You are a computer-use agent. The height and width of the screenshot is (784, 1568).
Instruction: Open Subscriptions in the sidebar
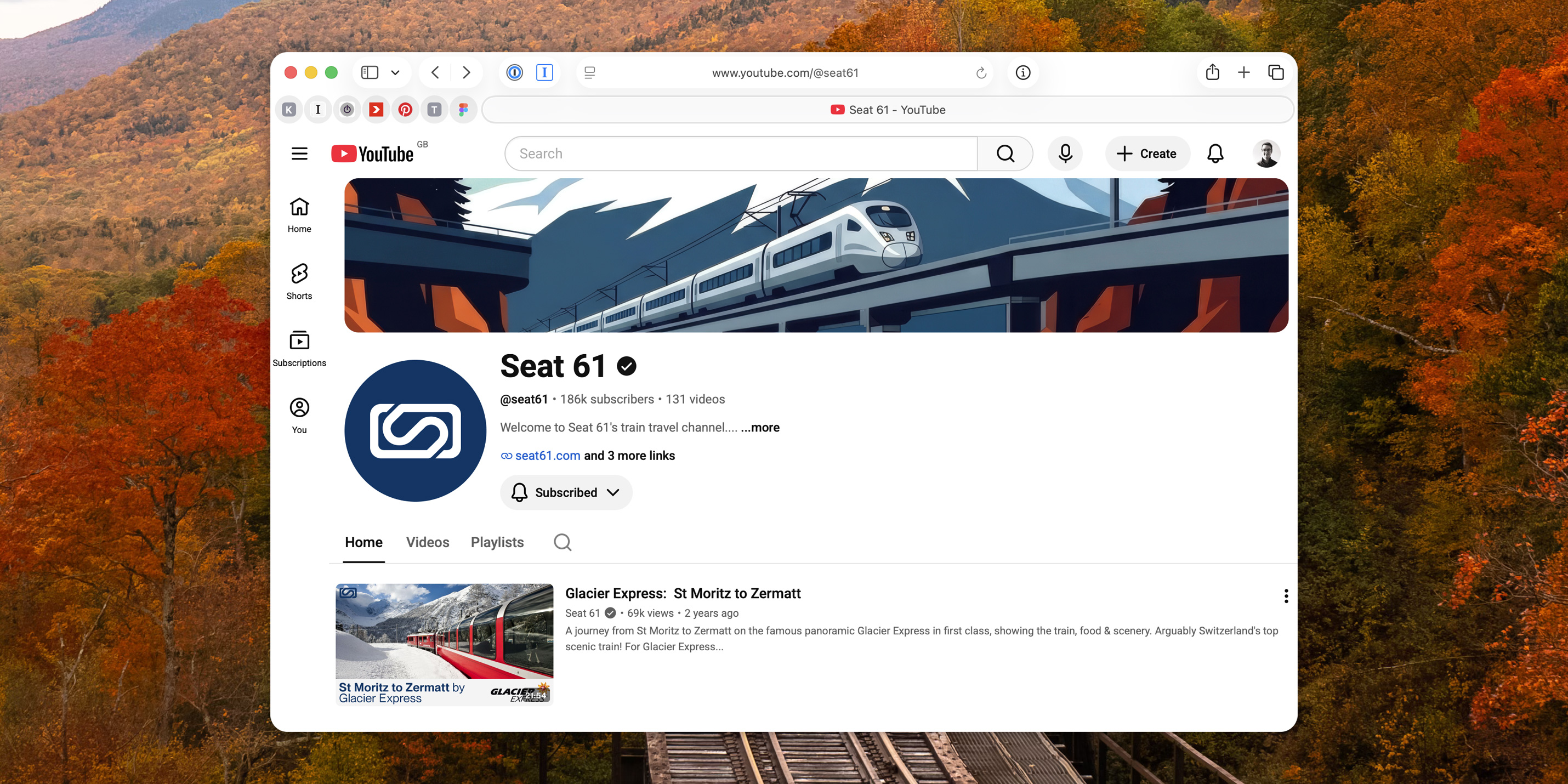point(299,349)
